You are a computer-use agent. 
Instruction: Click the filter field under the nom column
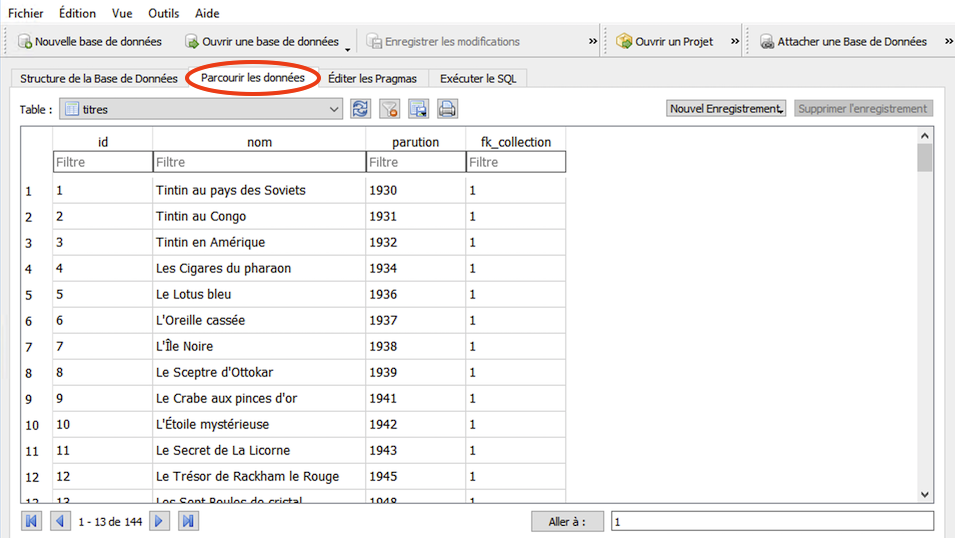259,162
